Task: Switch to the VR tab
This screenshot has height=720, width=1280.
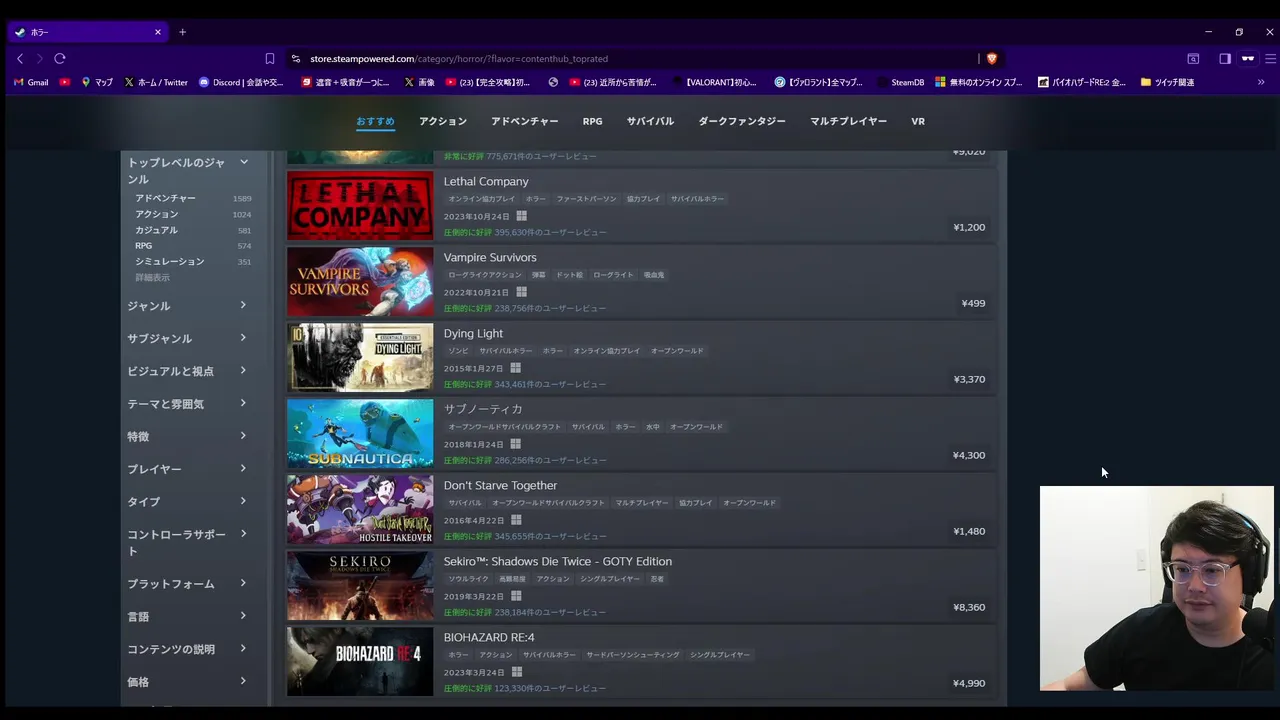Action: click(x=918, y=121)
